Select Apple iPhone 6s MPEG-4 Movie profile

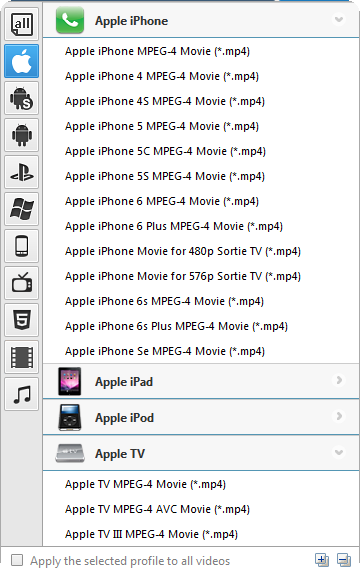click(164, 301)
